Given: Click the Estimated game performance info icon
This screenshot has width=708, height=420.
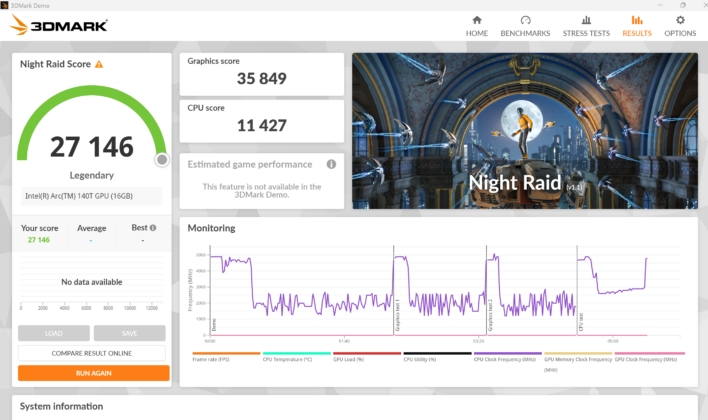Looking at the screenshot, I should (331, 164).
